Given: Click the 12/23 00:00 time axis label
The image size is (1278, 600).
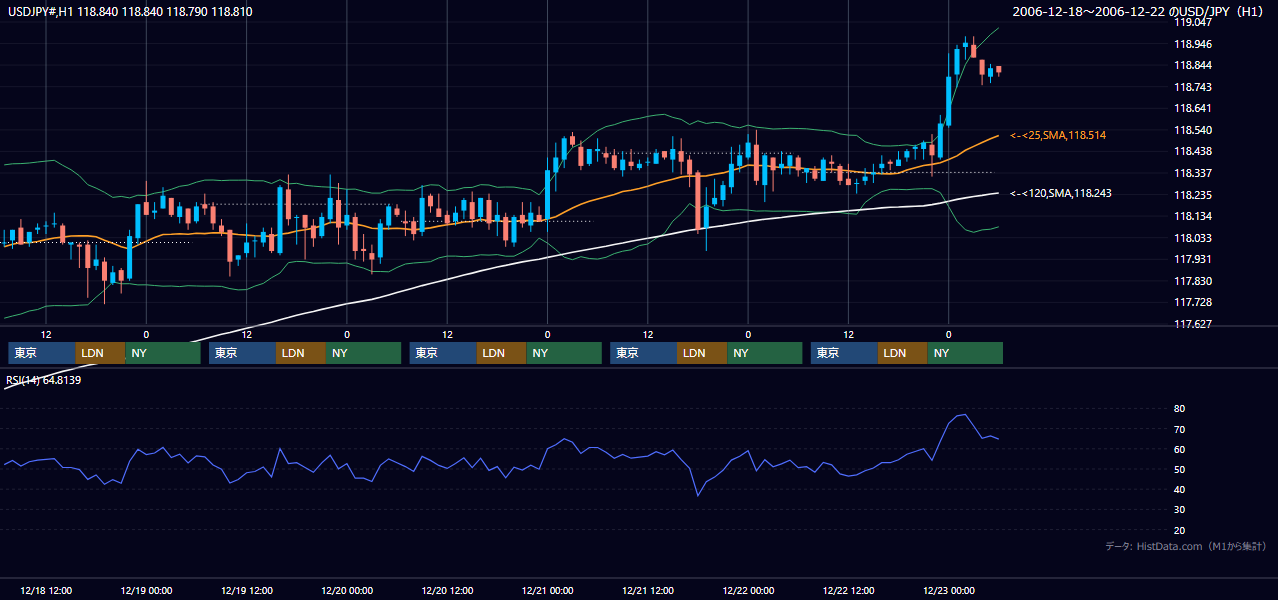Looking at the screenshot, I should [949, 590].
